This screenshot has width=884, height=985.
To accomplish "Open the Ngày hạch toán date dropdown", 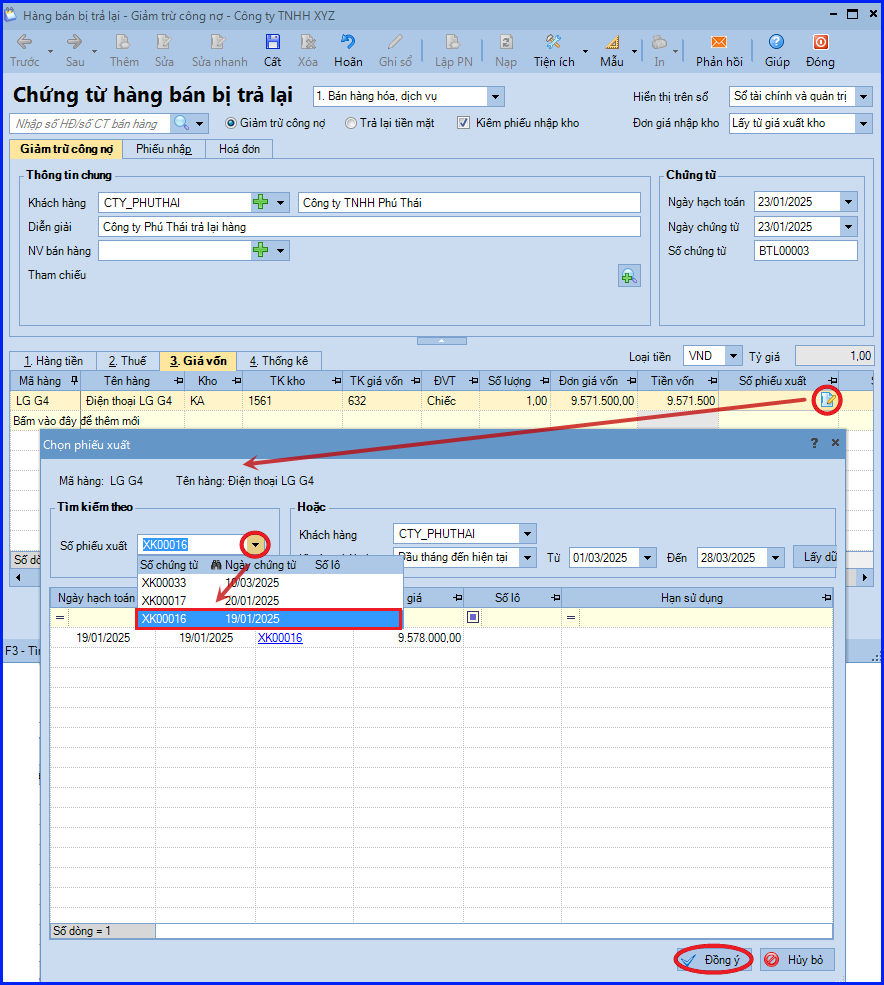I will pyautogui.click(x=849, y=202).
